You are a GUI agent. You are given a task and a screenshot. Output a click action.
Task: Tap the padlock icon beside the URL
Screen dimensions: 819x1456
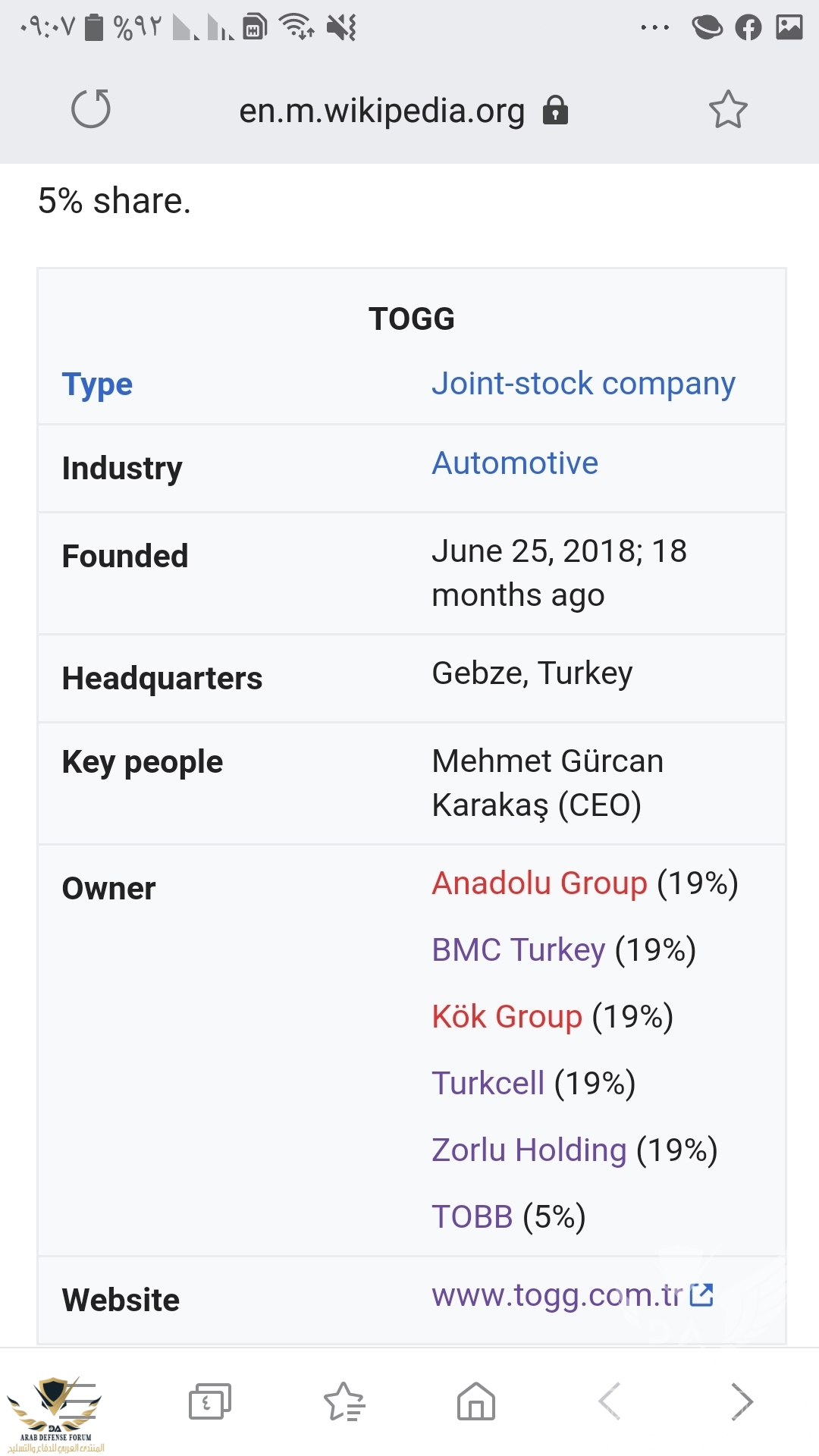pyautogui.click(x=556, y=110)
